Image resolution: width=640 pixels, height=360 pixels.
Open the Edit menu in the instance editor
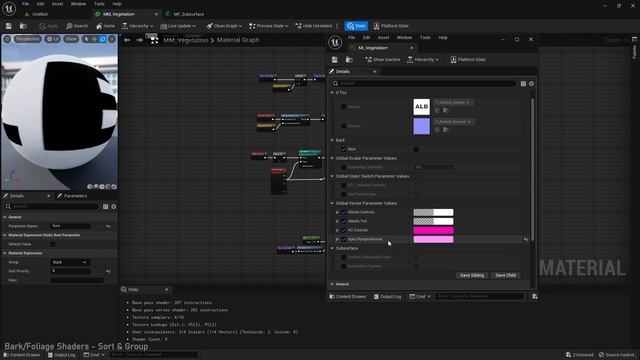click(x=367, y=38)
